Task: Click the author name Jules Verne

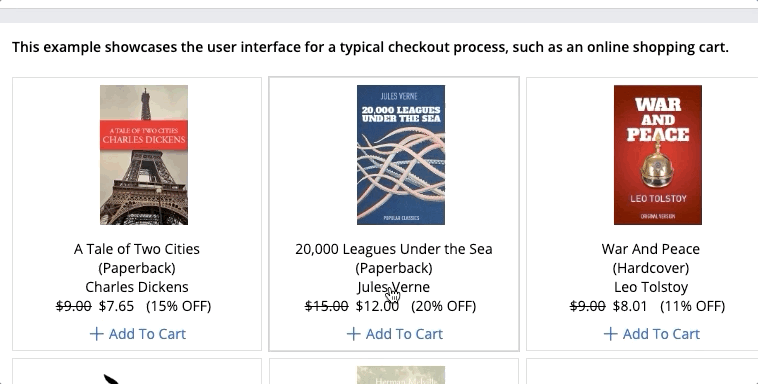Action: (x=394, y=287)
